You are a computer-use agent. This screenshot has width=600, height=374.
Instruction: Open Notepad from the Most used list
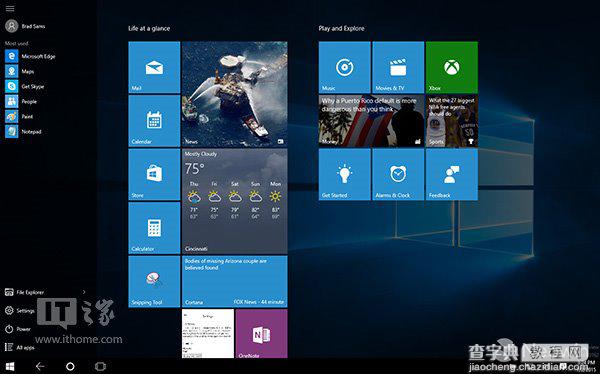24,131
